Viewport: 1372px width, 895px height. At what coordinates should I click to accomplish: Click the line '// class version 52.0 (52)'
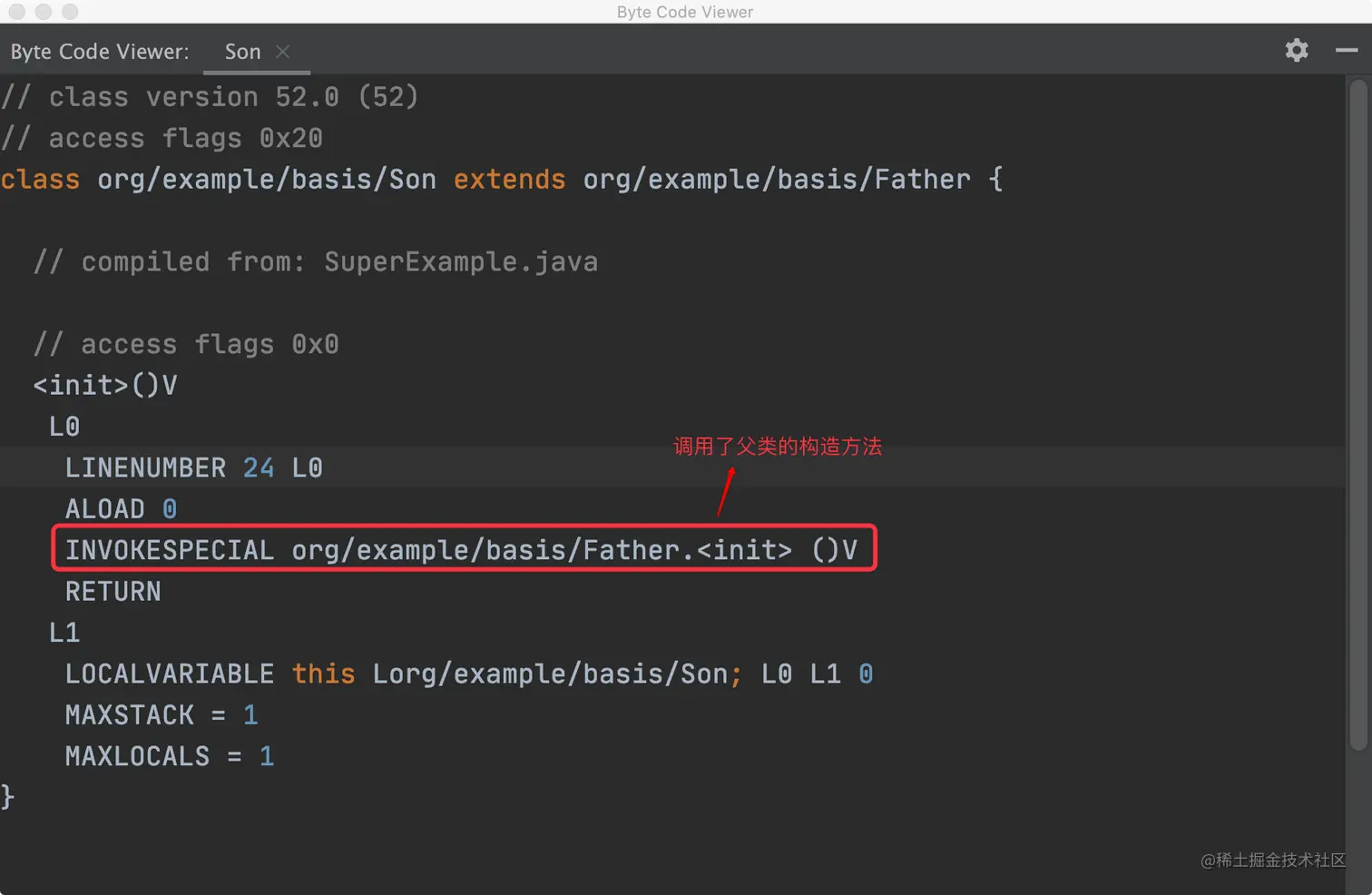(x=210, y=96)
